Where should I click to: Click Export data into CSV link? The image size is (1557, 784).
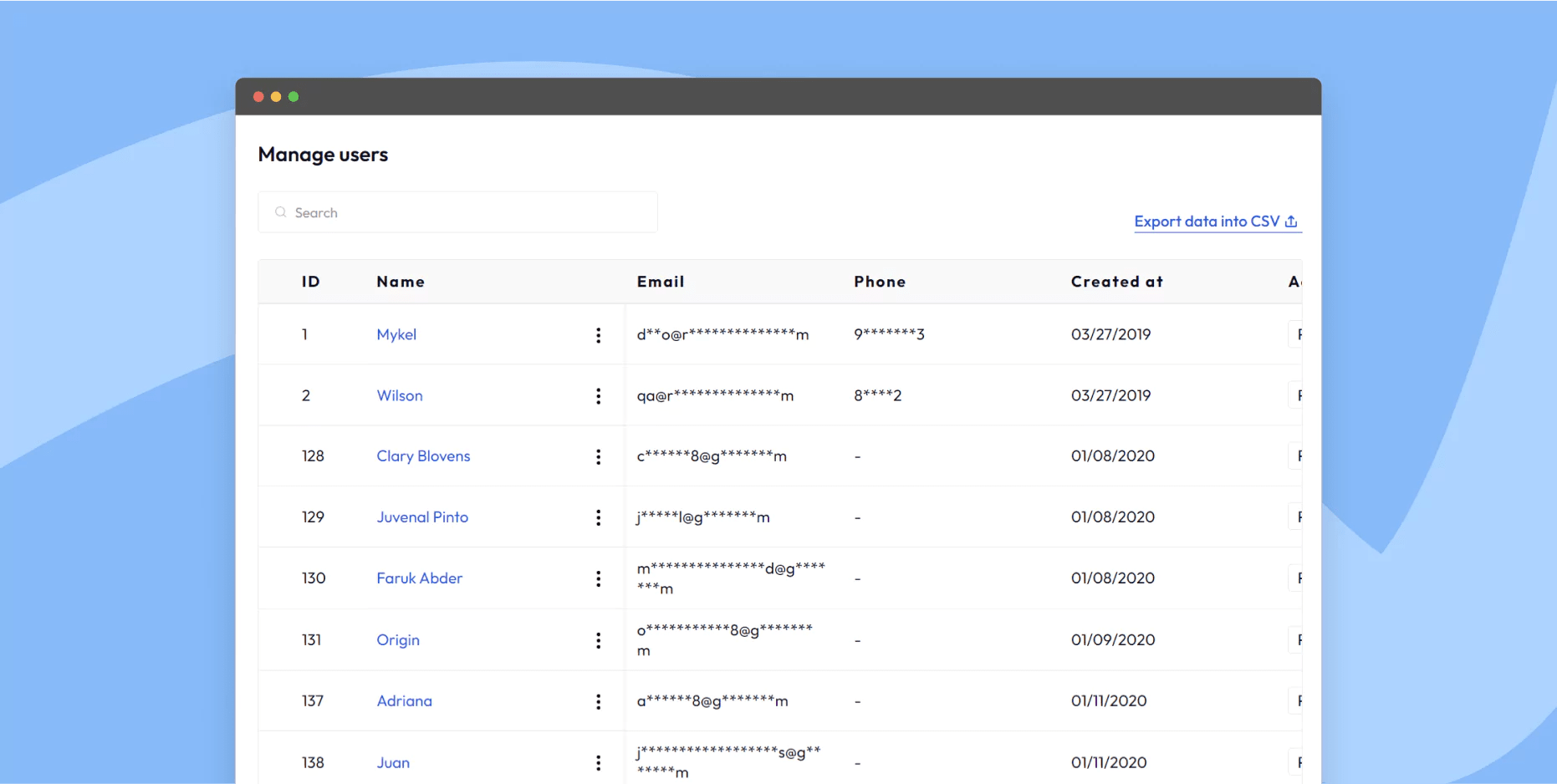(1217, 221)
